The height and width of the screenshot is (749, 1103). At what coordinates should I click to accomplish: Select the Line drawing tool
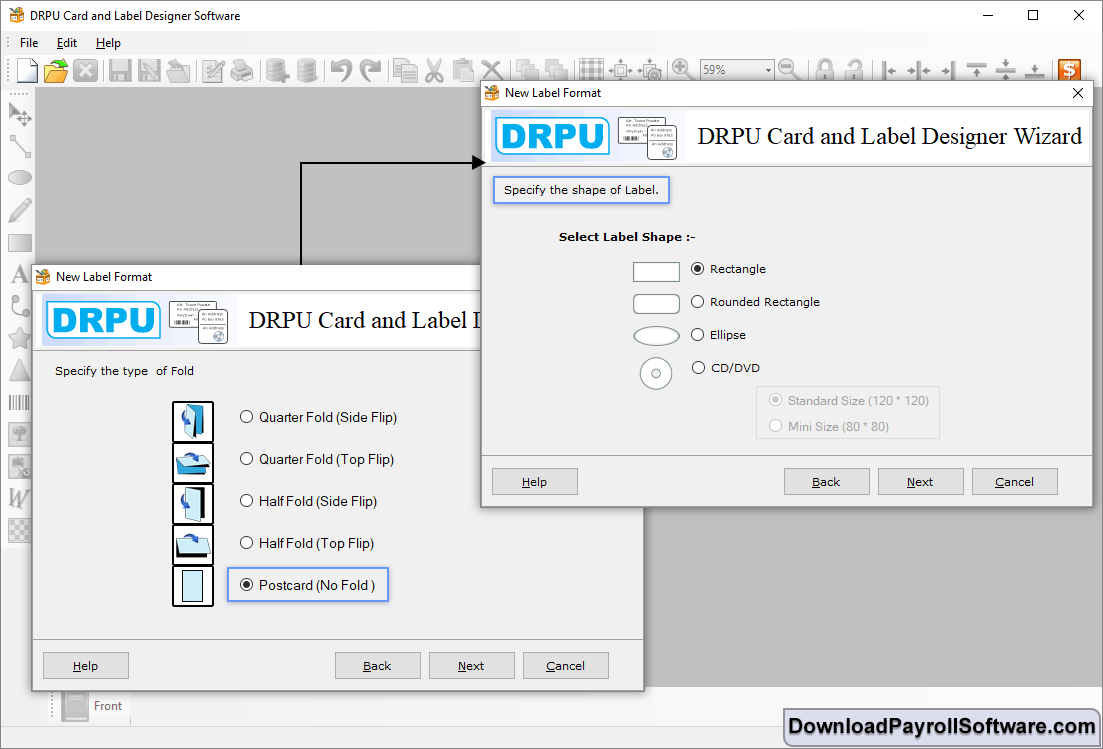pos(20,146)
